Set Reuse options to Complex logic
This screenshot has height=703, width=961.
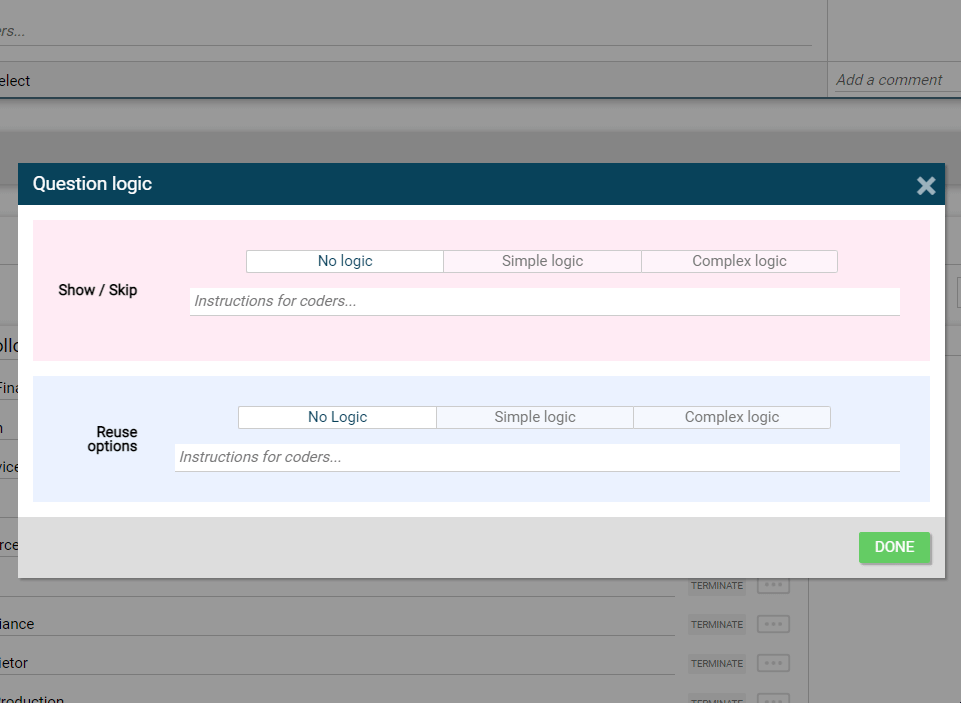[x=731, y=417]
